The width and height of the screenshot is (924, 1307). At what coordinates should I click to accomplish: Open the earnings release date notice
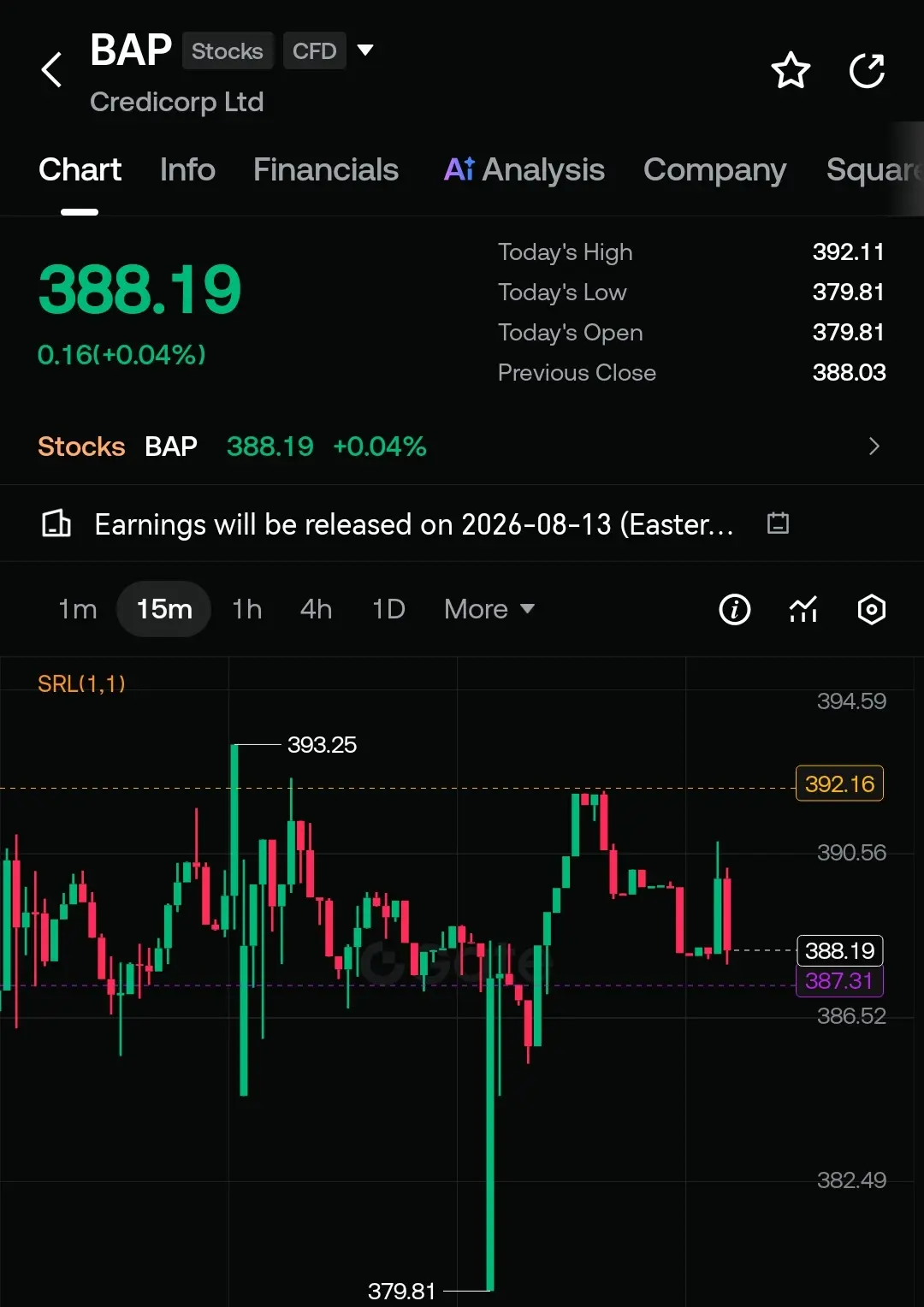tap(414, 523)
